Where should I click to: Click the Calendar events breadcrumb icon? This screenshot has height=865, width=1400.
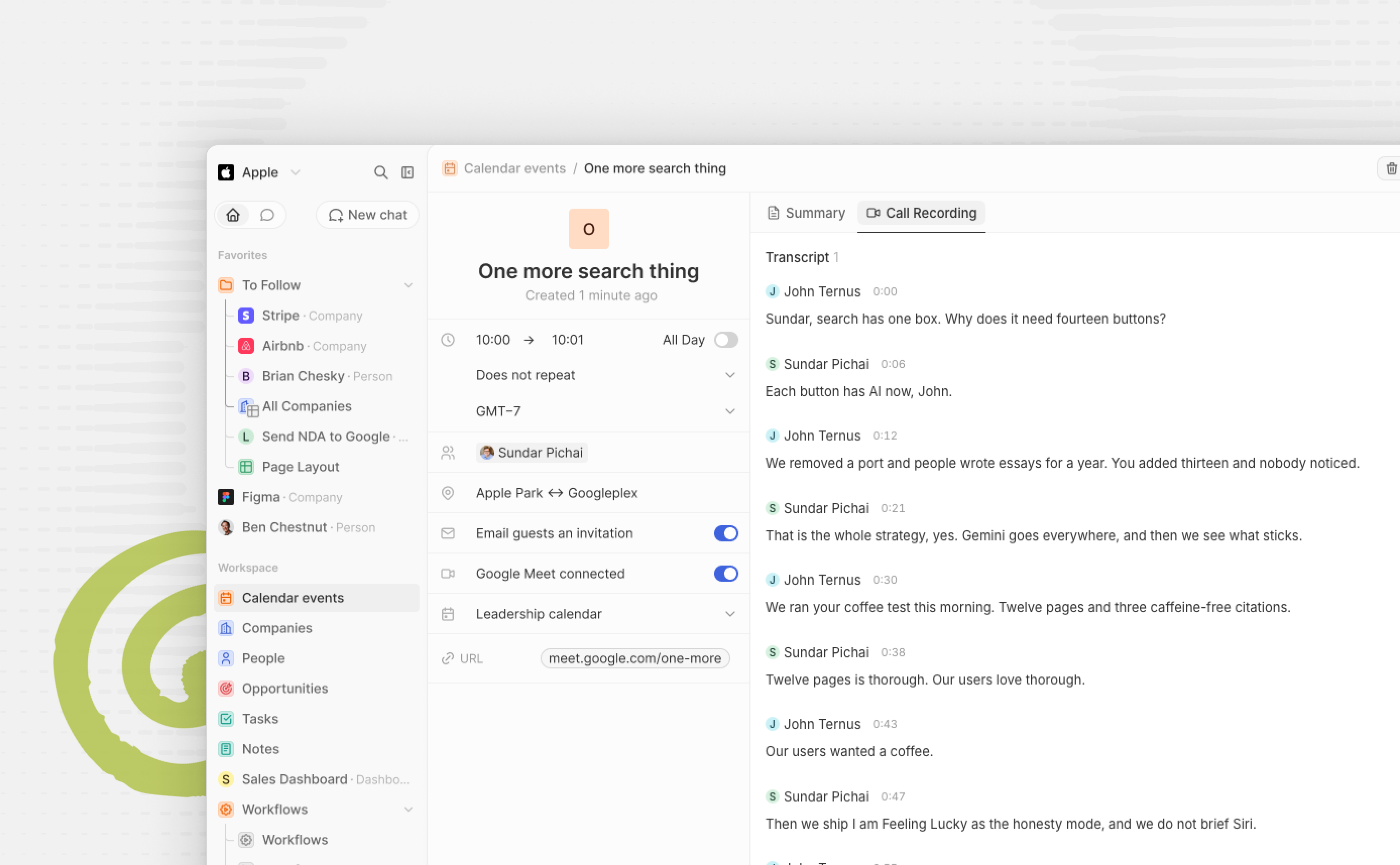point(450,168)
